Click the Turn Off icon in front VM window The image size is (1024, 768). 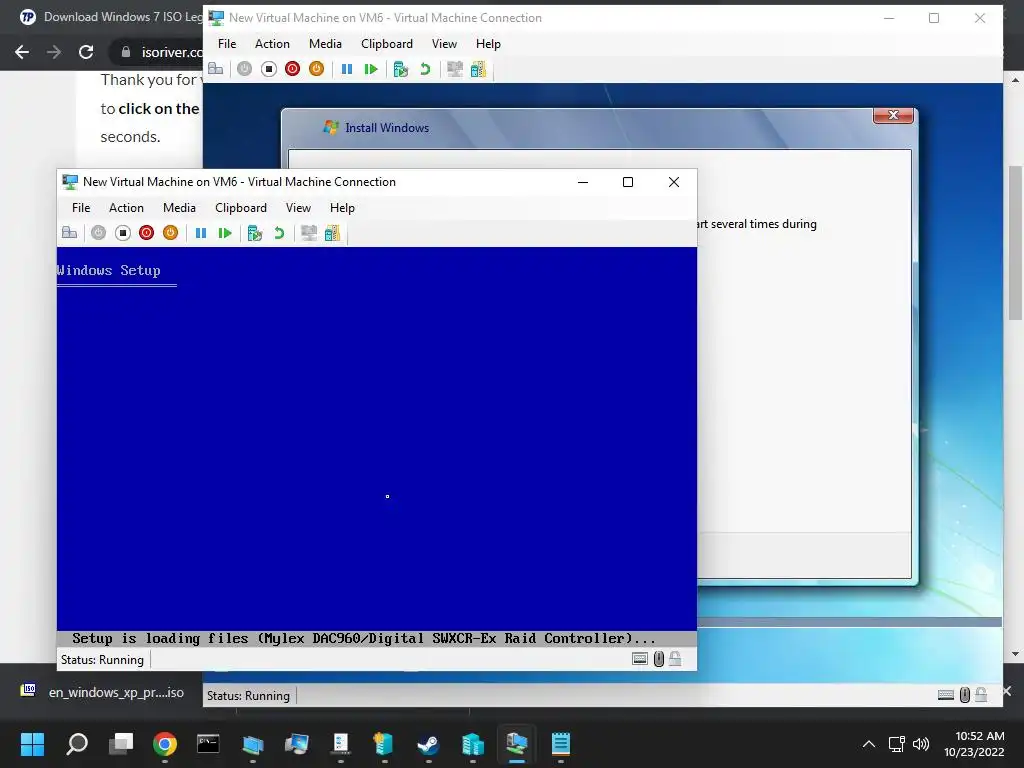[x=122, y=232]
